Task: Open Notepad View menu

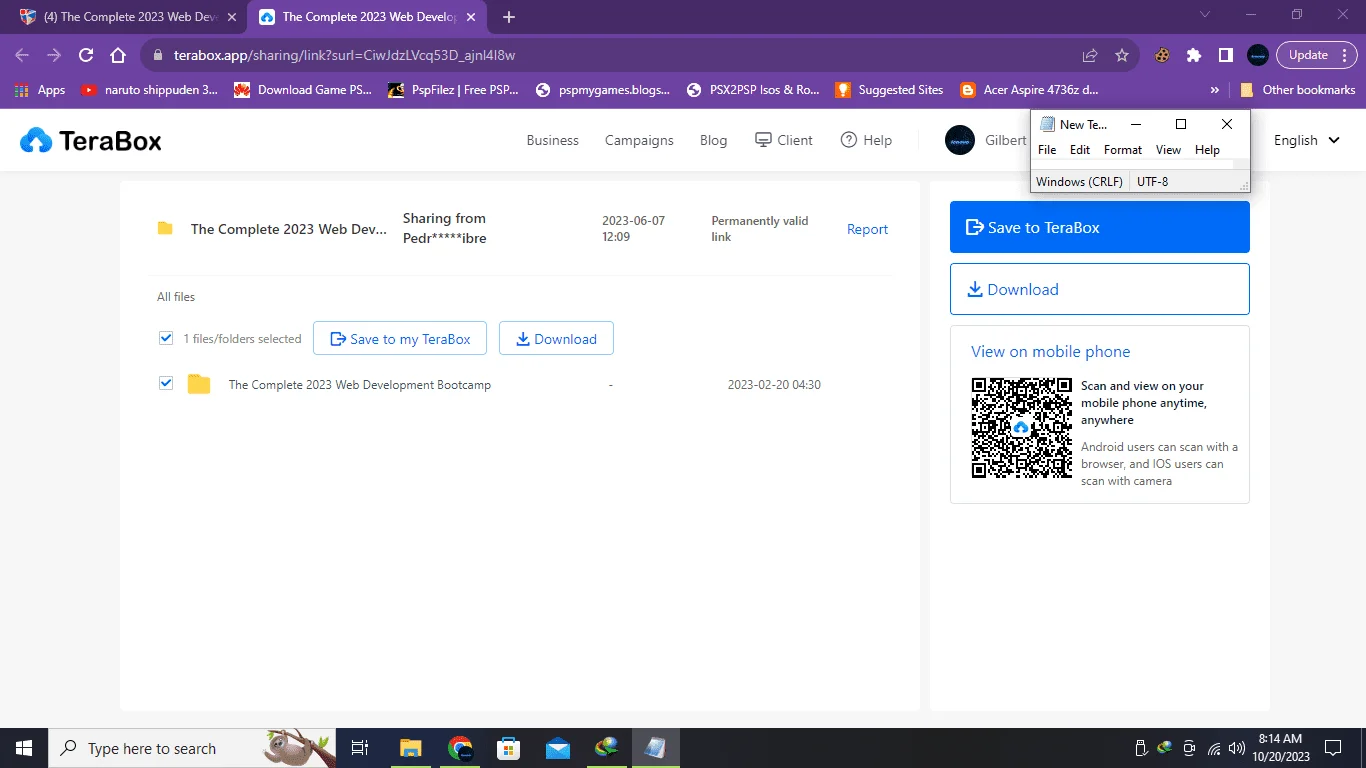Action: (1168, 150)
